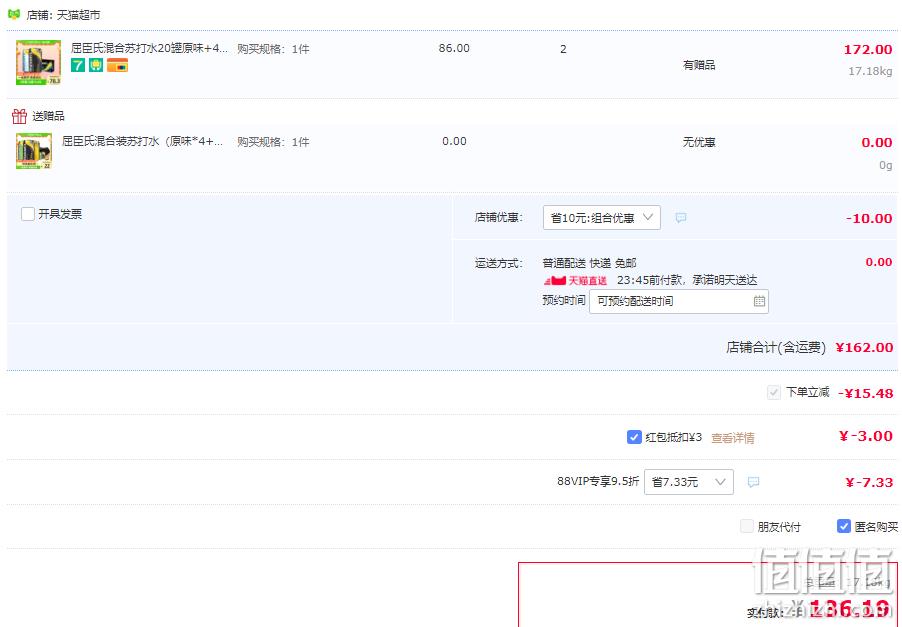The height and width of the screenshot is (627, 902).
Task: Click the -¥15.48 order discount amount
Action: pos(865,393)
